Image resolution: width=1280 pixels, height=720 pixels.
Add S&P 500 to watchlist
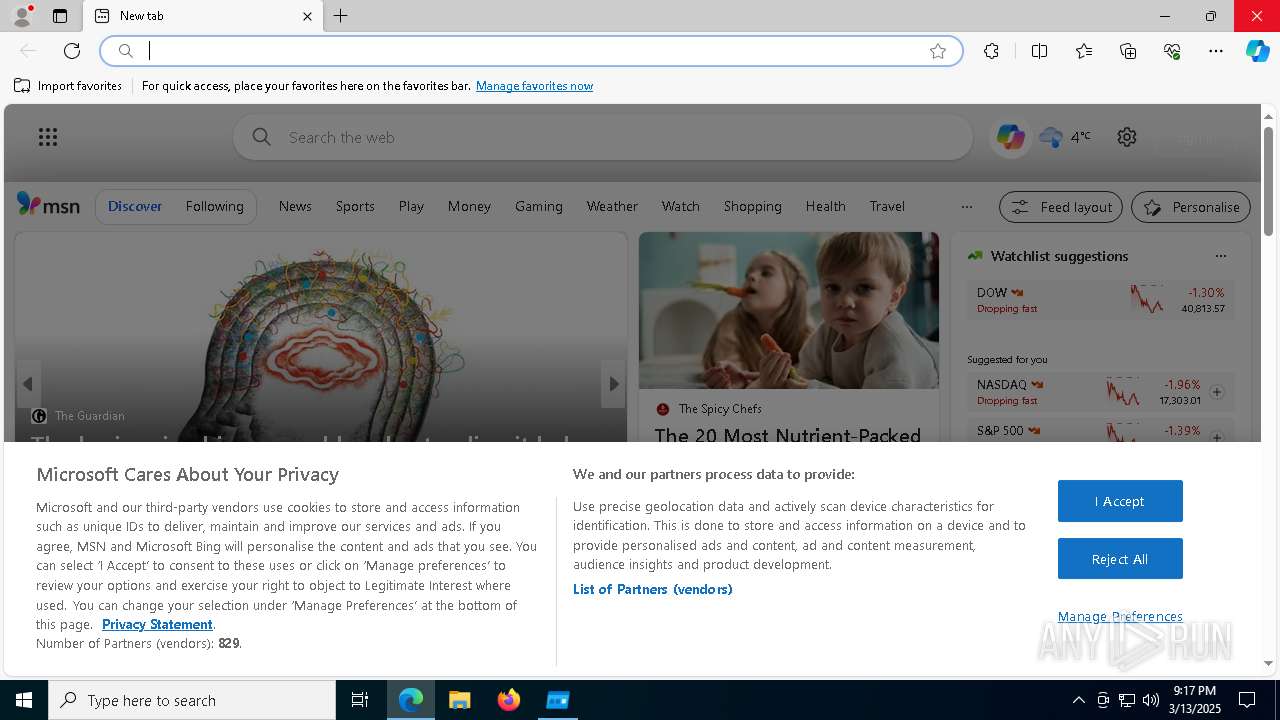pos(1217,437)
